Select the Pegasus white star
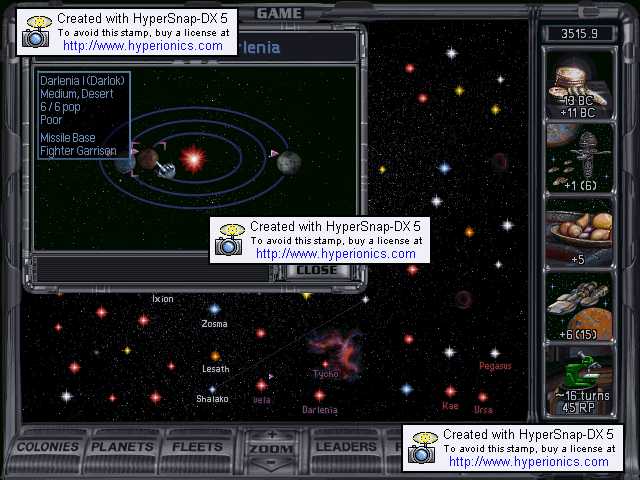Image resolution: width=640 pixels, height=480 pixels. point(495,353)
